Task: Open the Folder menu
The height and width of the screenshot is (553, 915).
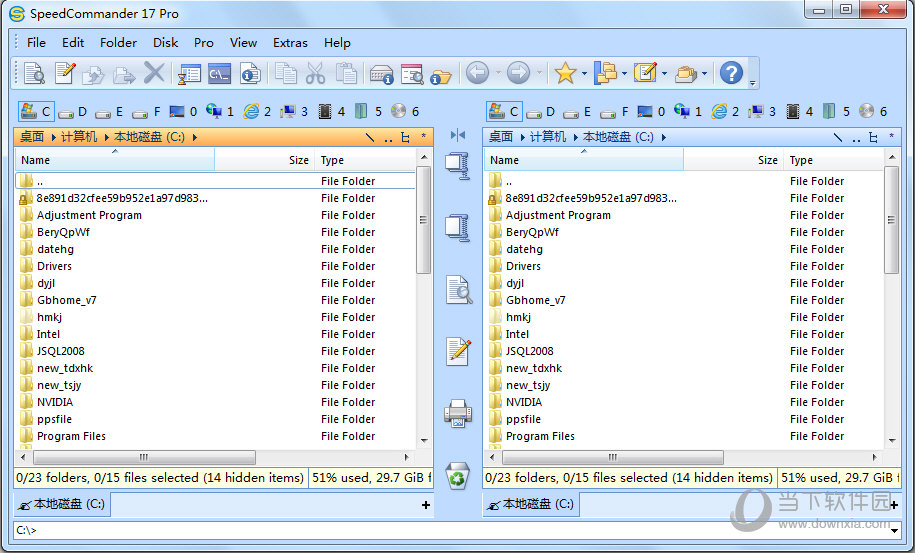Action: coord(118,43)
